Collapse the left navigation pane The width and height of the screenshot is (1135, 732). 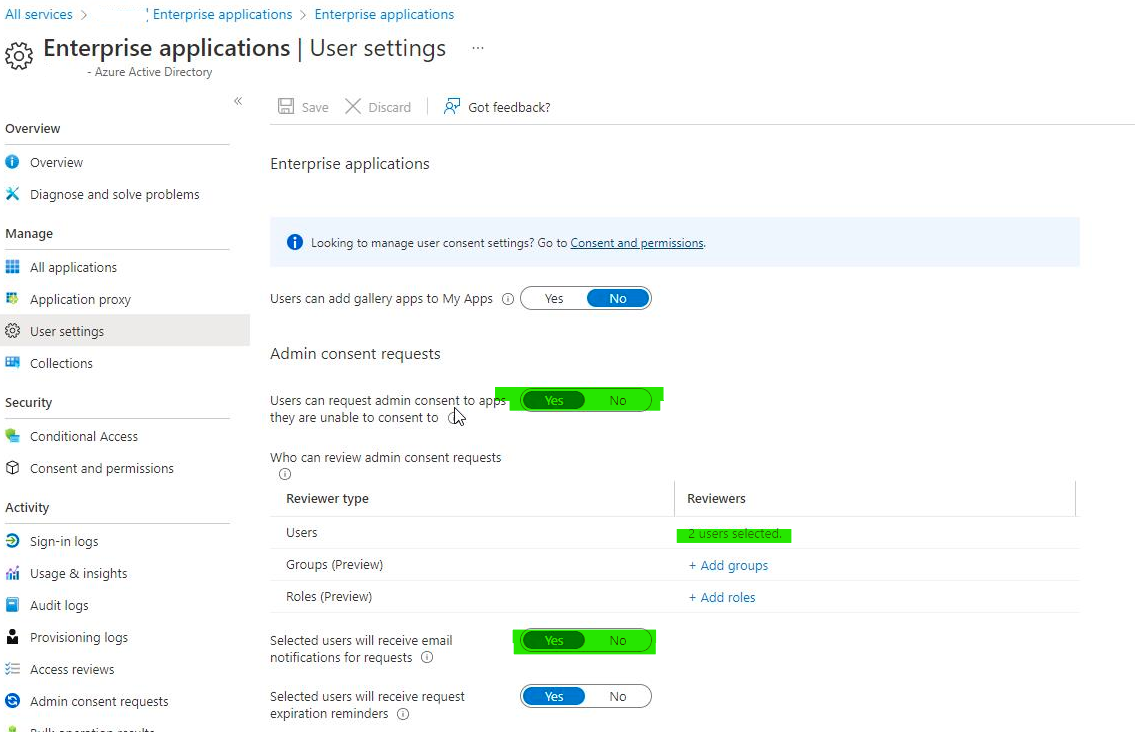point(238,101)
